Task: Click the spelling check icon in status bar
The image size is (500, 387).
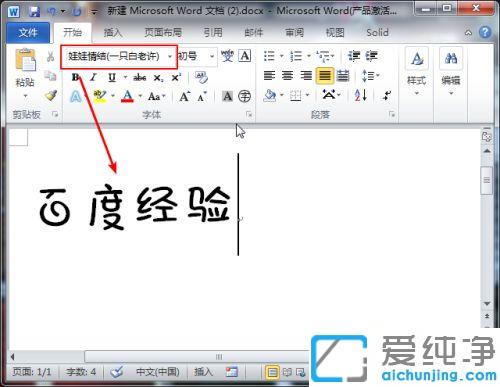Action: [117, 372]
